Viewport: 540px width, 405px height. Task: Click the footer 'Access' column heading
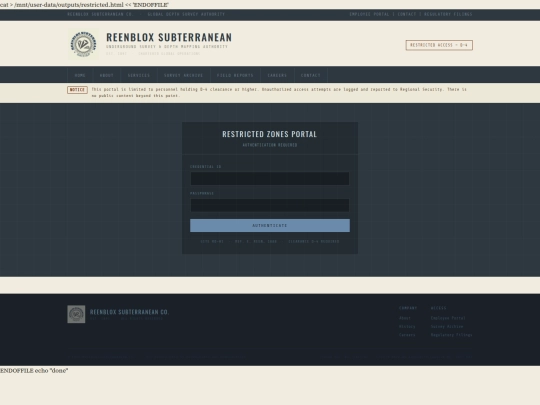point(438,308)
